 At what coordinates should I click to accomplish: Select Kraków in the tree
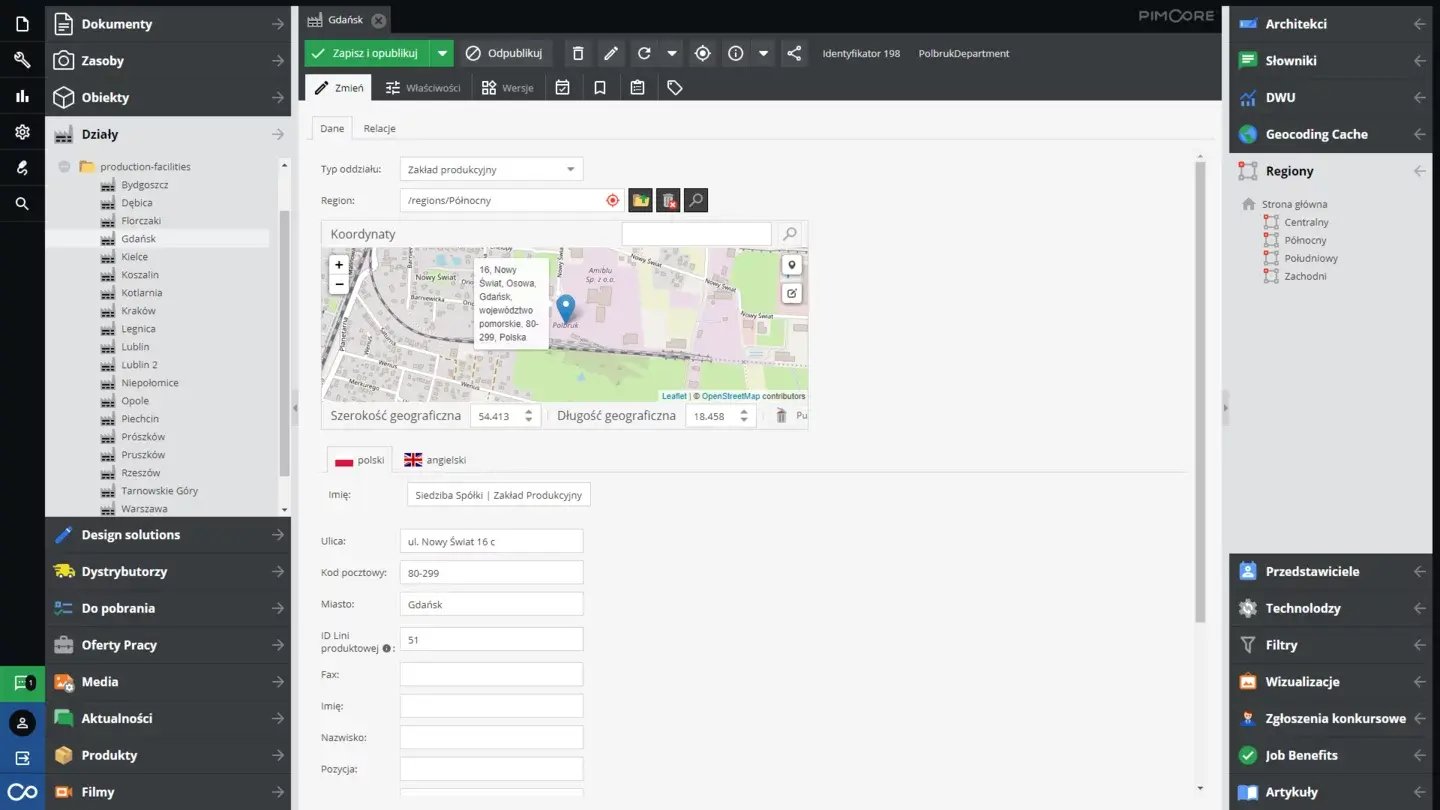click(138, 311)
